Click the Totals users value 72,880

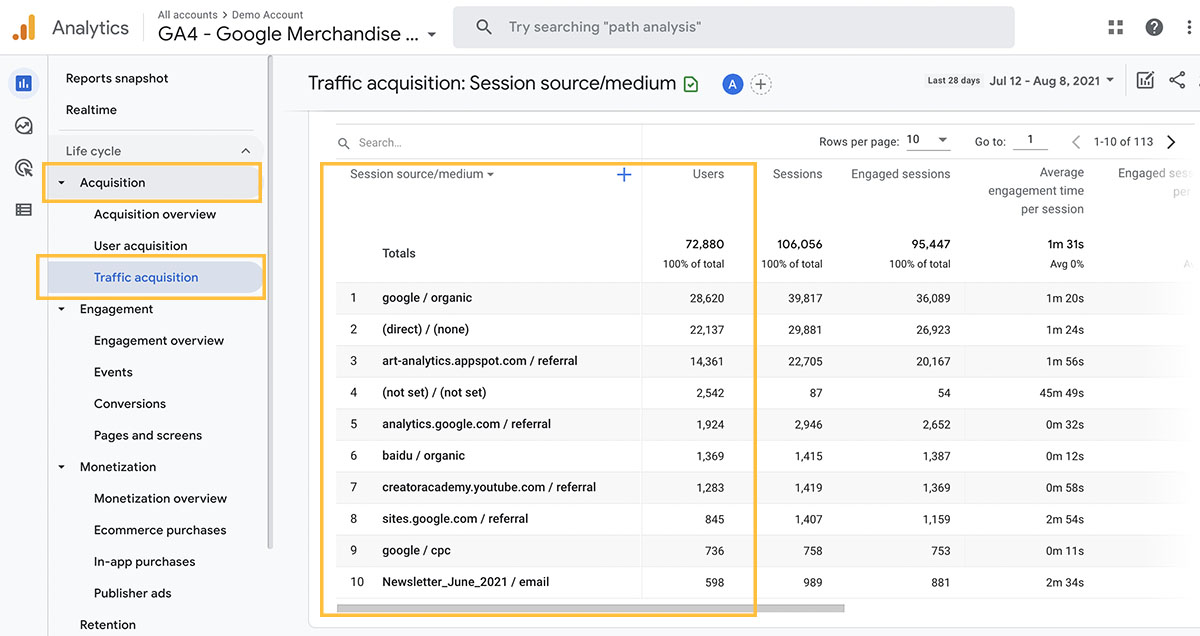pyautogui.click(x=705, y=244)
